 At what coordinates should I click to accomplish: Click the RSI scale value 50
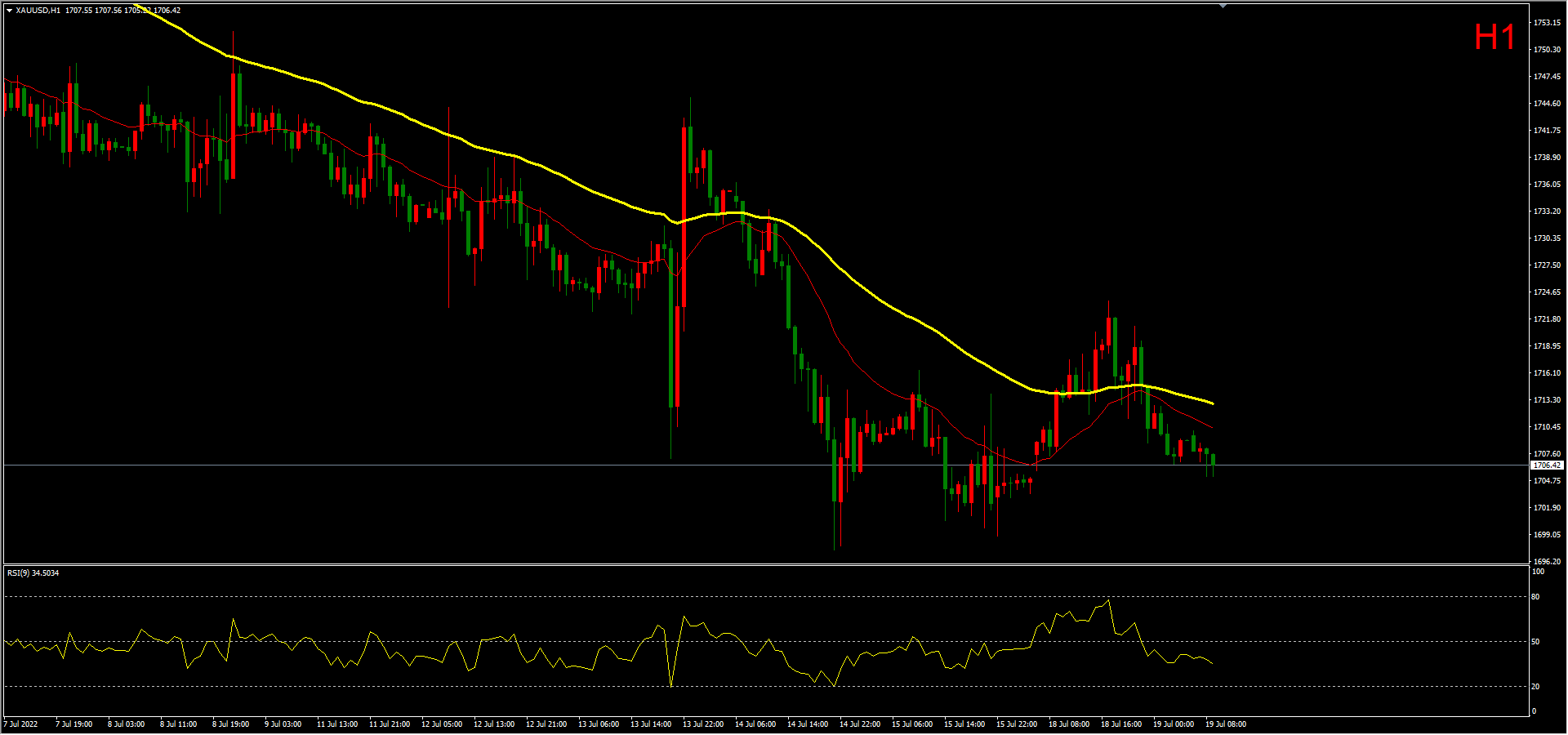coord(1536,642)
